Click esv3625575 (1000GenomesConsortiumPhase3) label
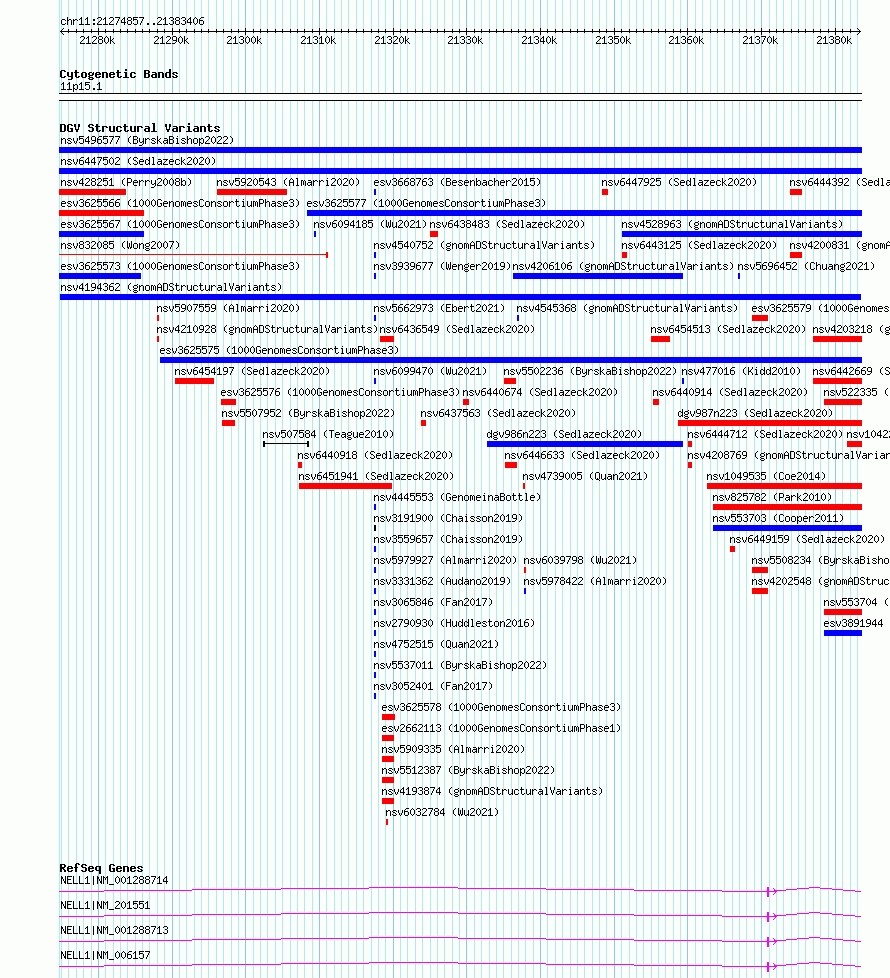Screen dimensions: 890x978 pyautogui.click(x=279, y=351)
